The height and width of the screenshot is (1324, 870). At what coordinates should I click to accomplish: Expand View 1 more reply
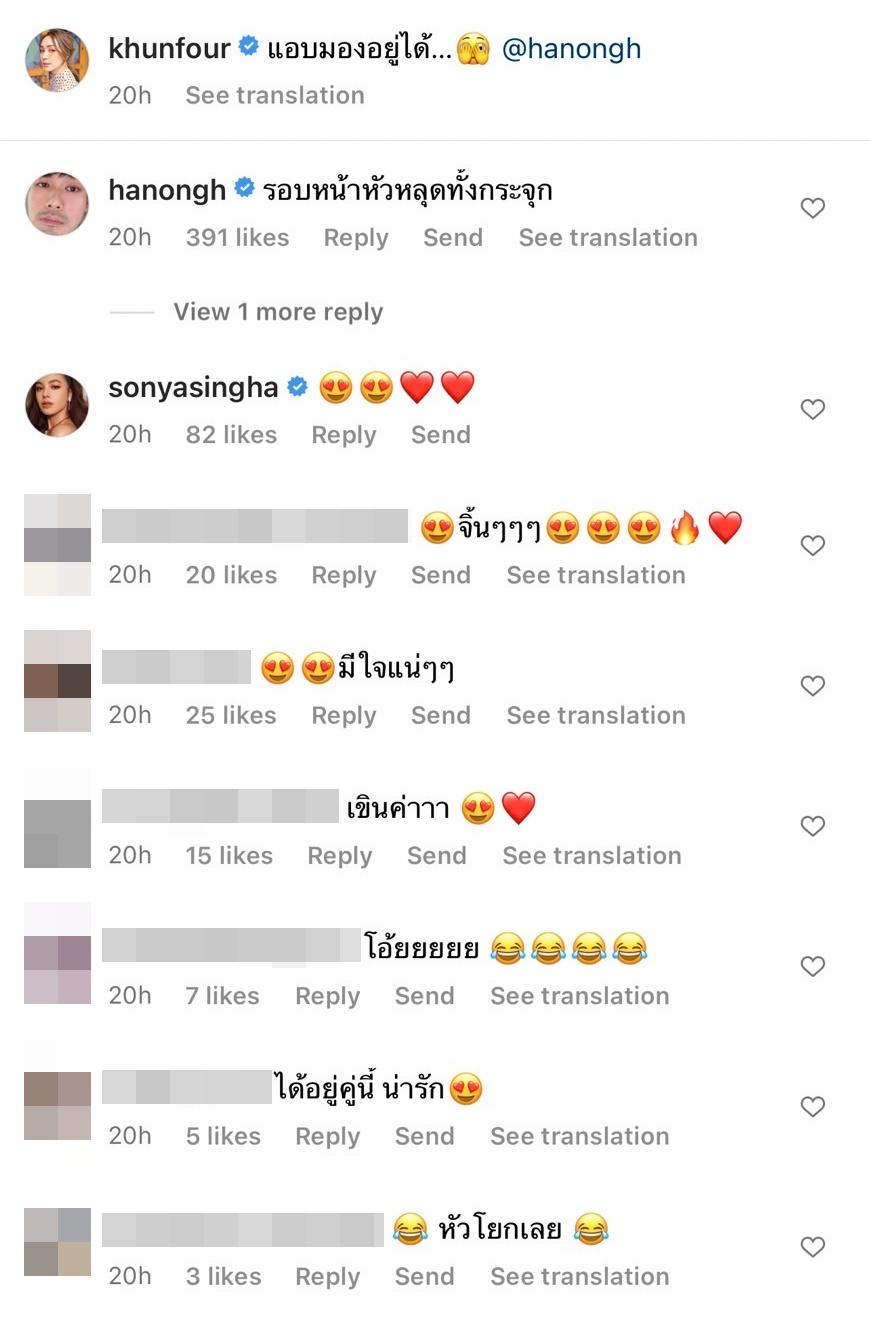(278, 312)
